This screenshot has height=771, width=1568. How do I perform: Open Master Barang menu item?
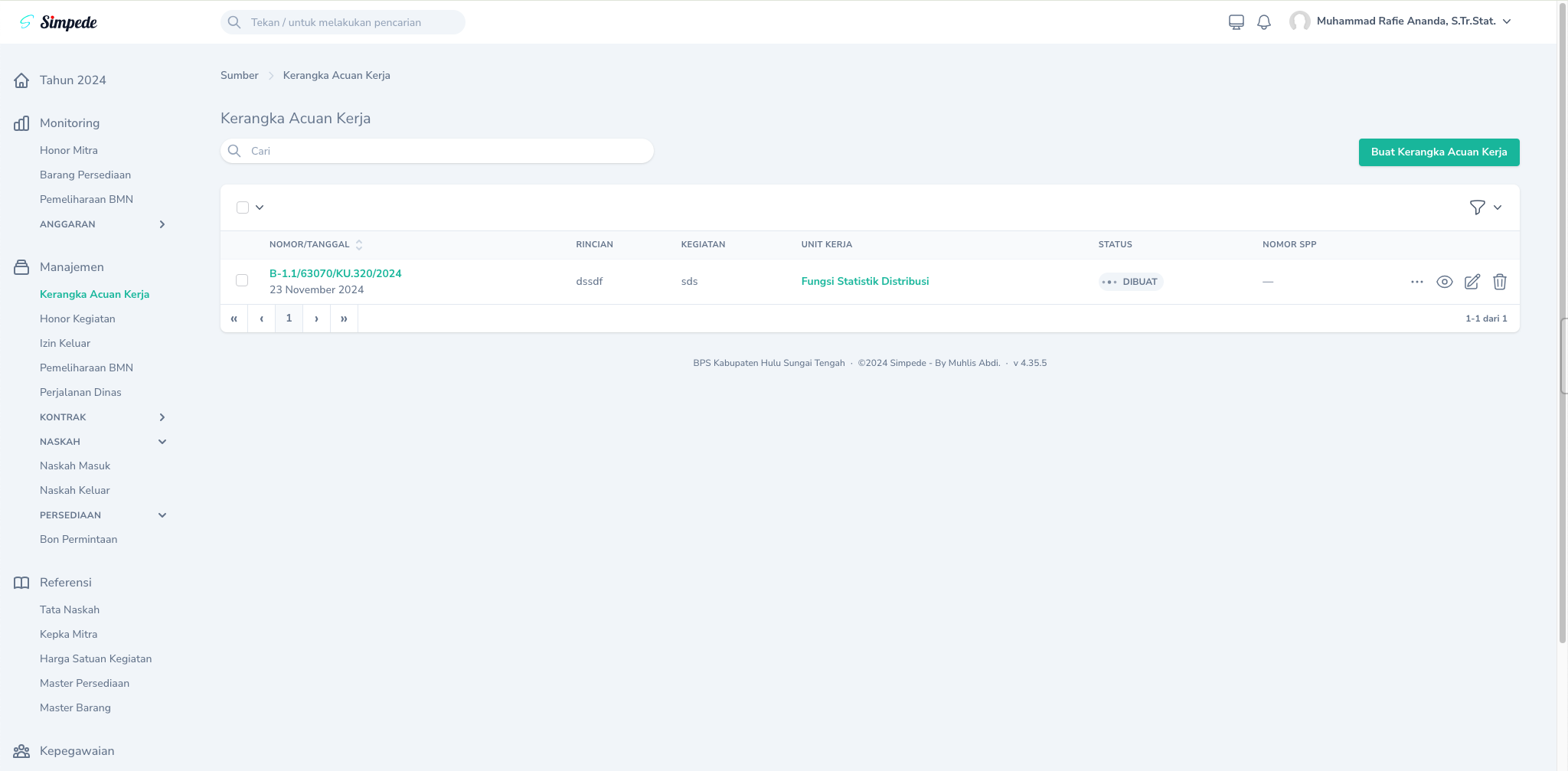(x=75, y=708)
